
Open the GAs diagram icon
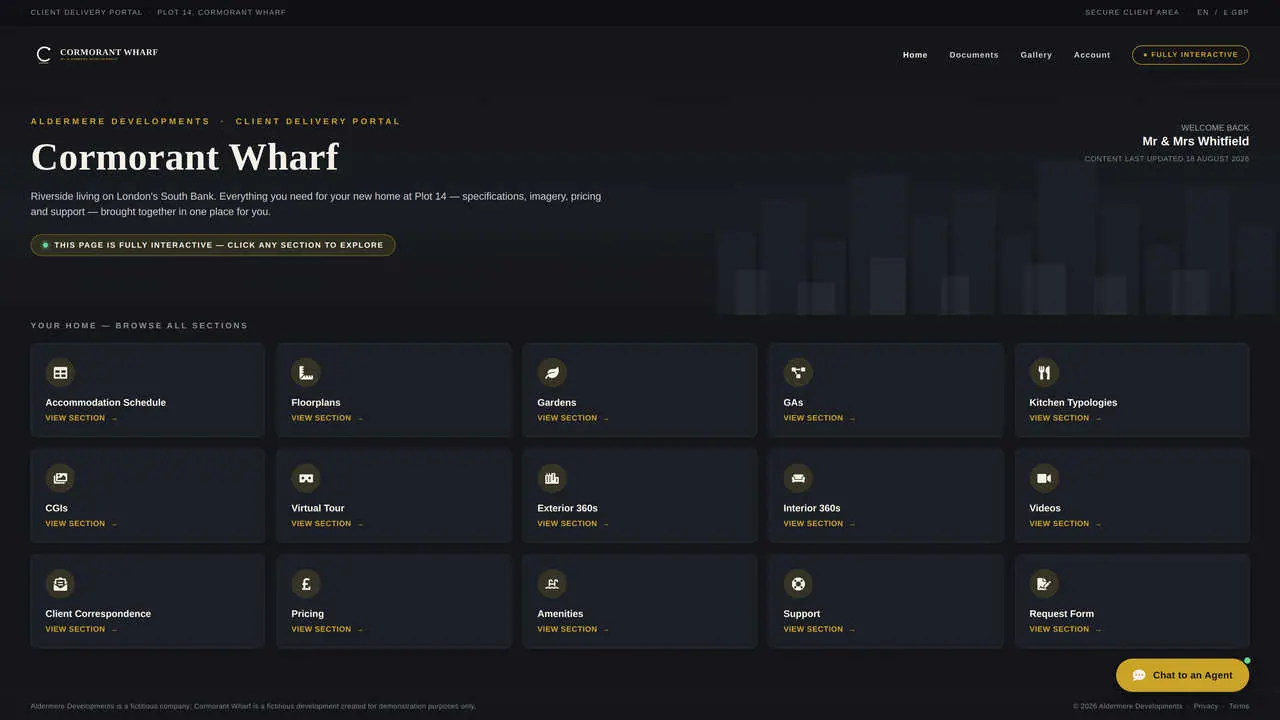tap(798, 373)
